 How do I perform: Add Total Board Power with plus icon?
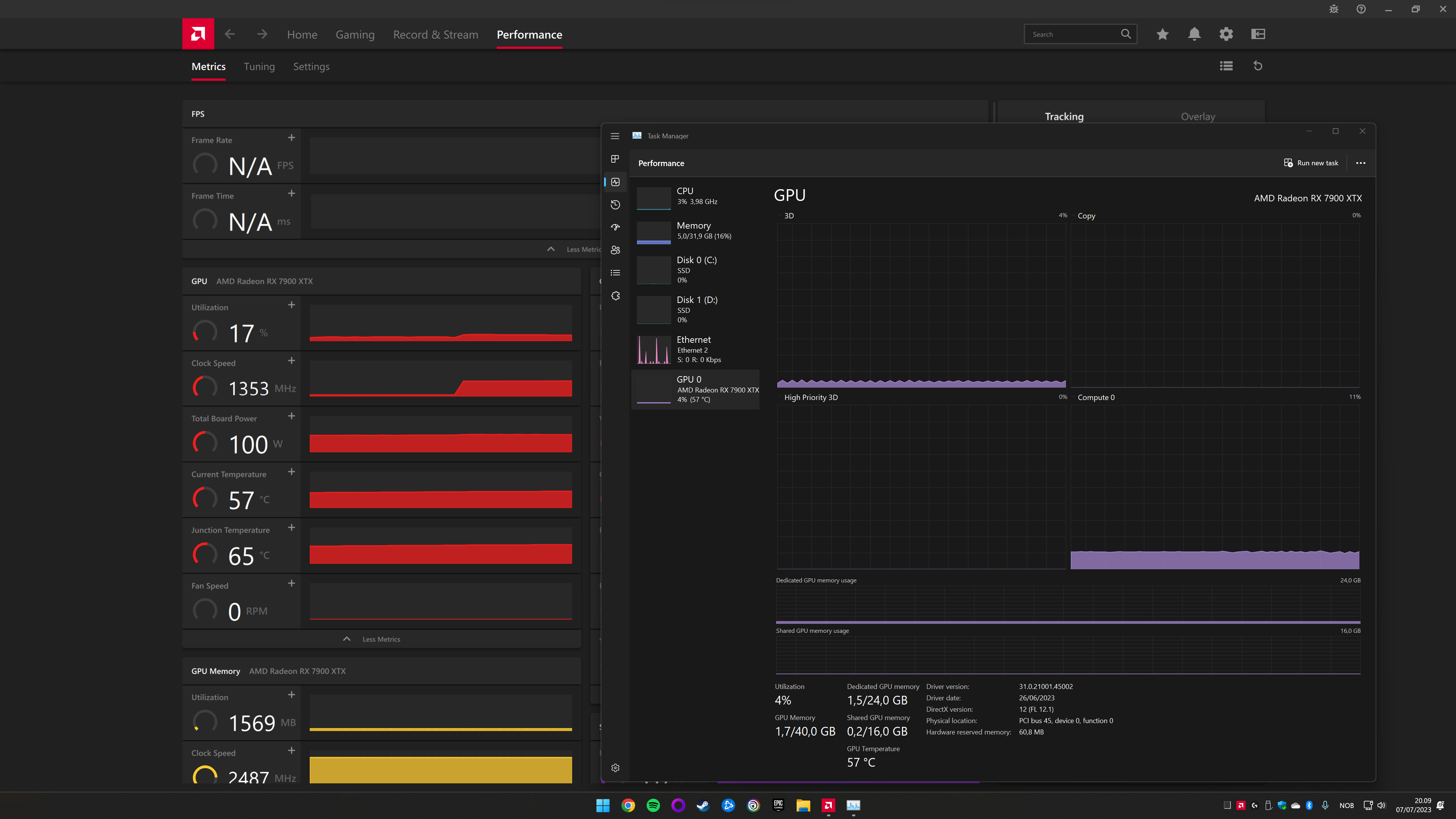point(292,416)
